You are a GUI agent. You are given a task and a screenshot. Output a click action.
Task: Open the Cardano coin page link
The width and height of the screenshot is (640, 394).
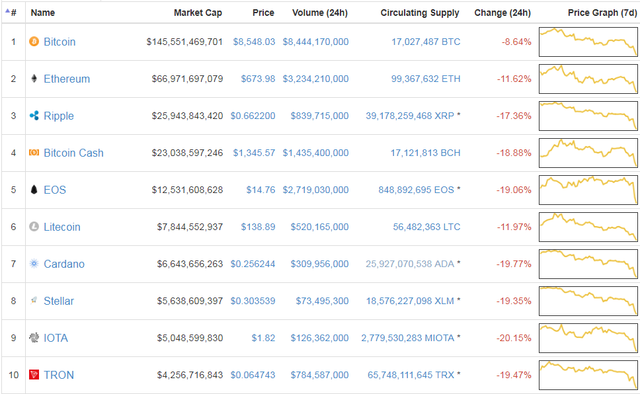coord(64,264)
